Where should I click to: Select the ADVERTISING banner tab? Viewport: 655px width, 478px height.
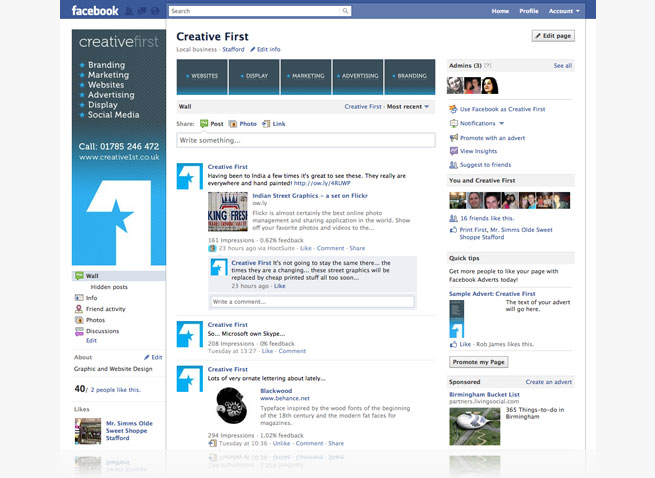pyautogui.click(x=358, y=77)
